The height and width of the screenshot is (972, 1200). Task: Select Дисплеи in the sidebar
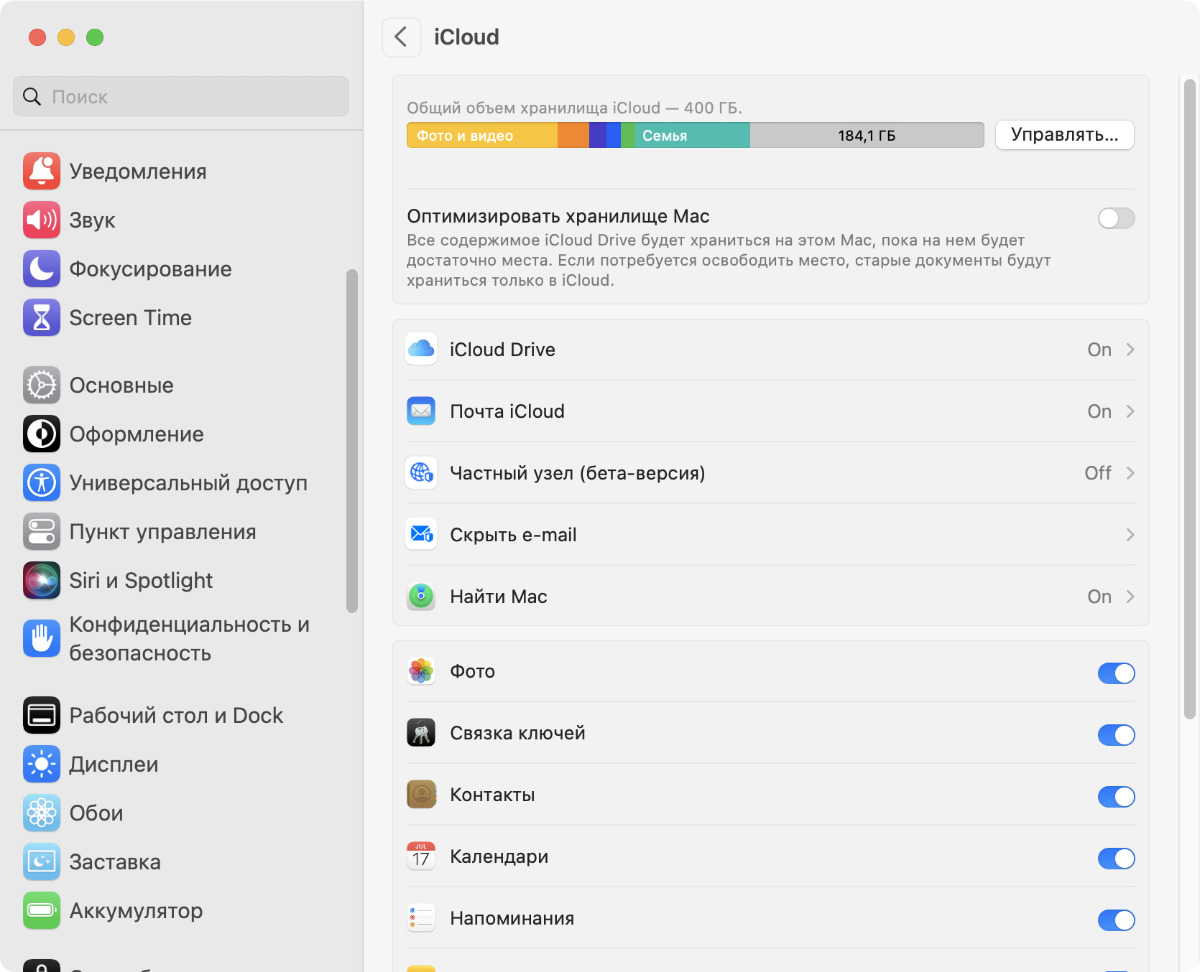coord(113,765)
